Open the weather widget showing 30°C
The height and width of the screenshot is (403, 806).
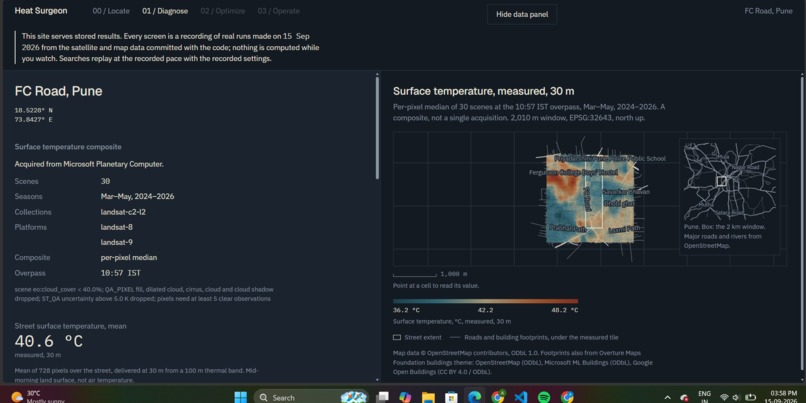[x=37, y=397]
